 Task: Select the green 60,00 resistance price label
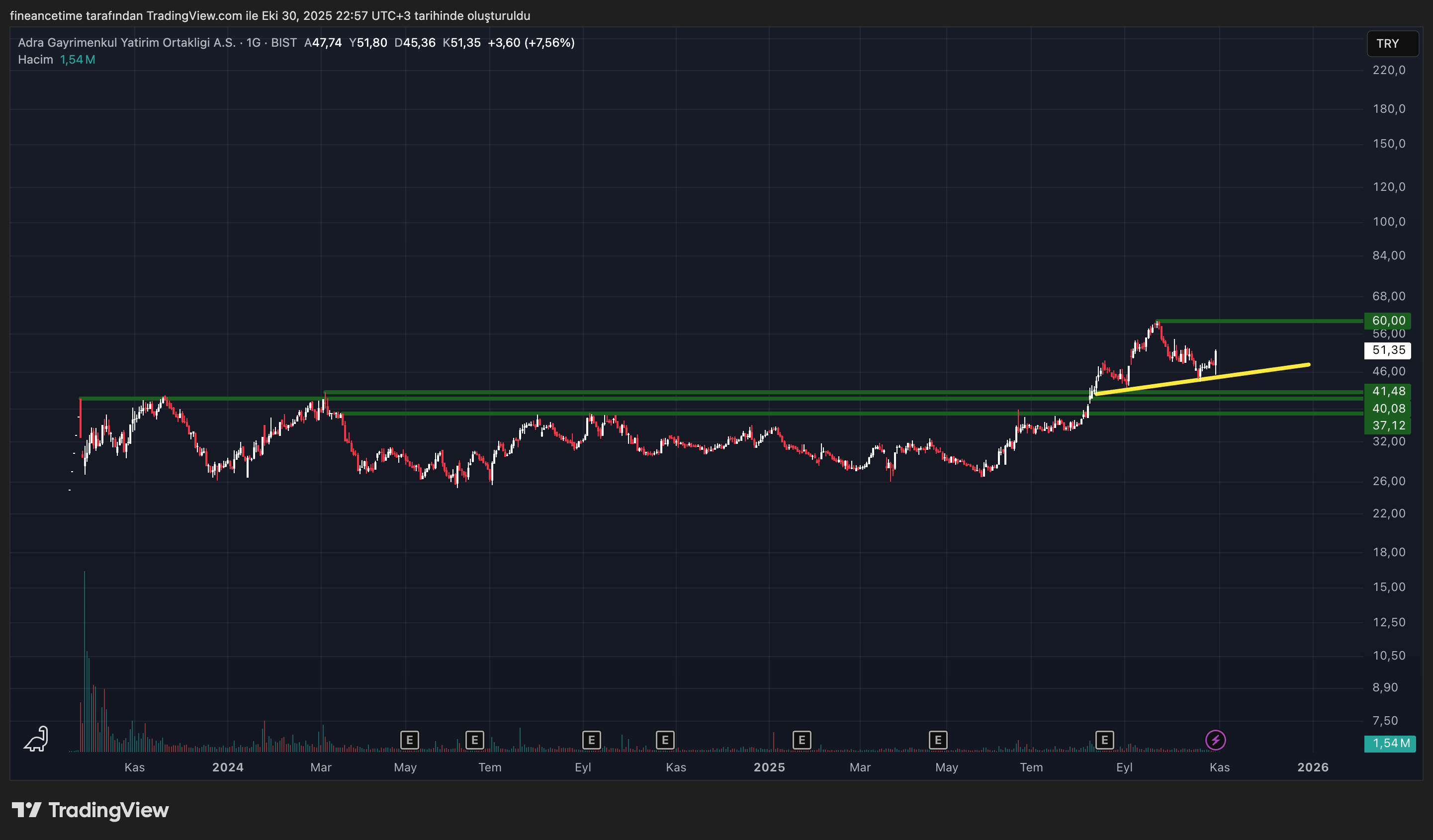1388,321
